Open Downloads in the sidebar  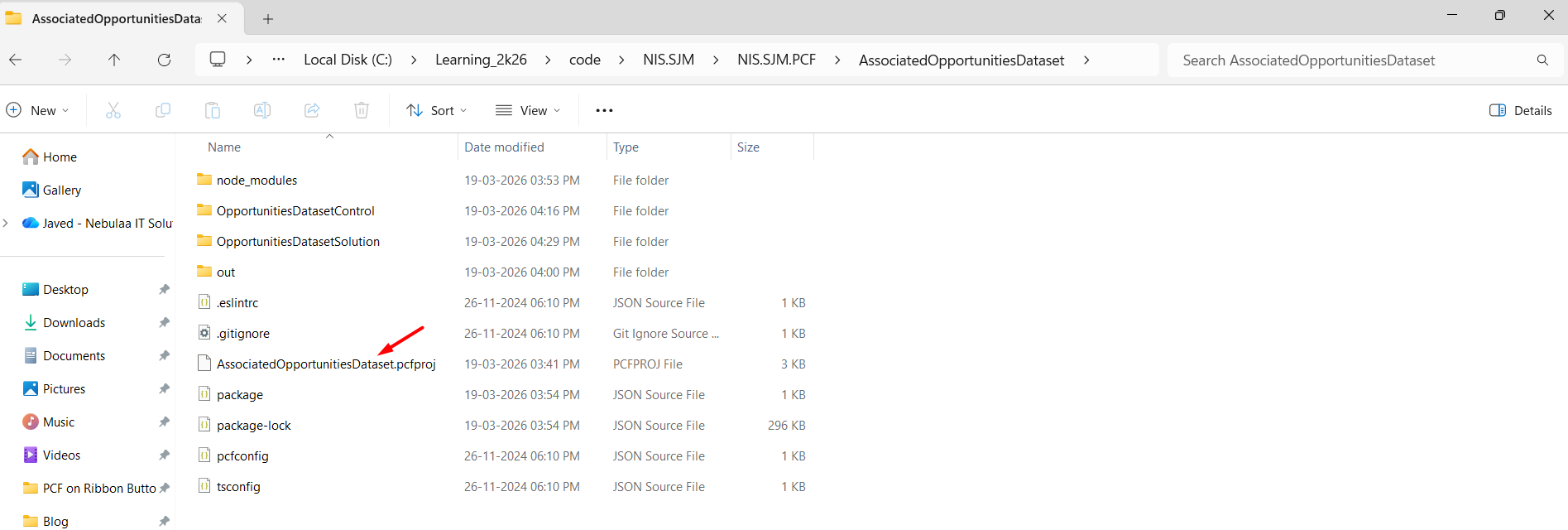(74, 322)
